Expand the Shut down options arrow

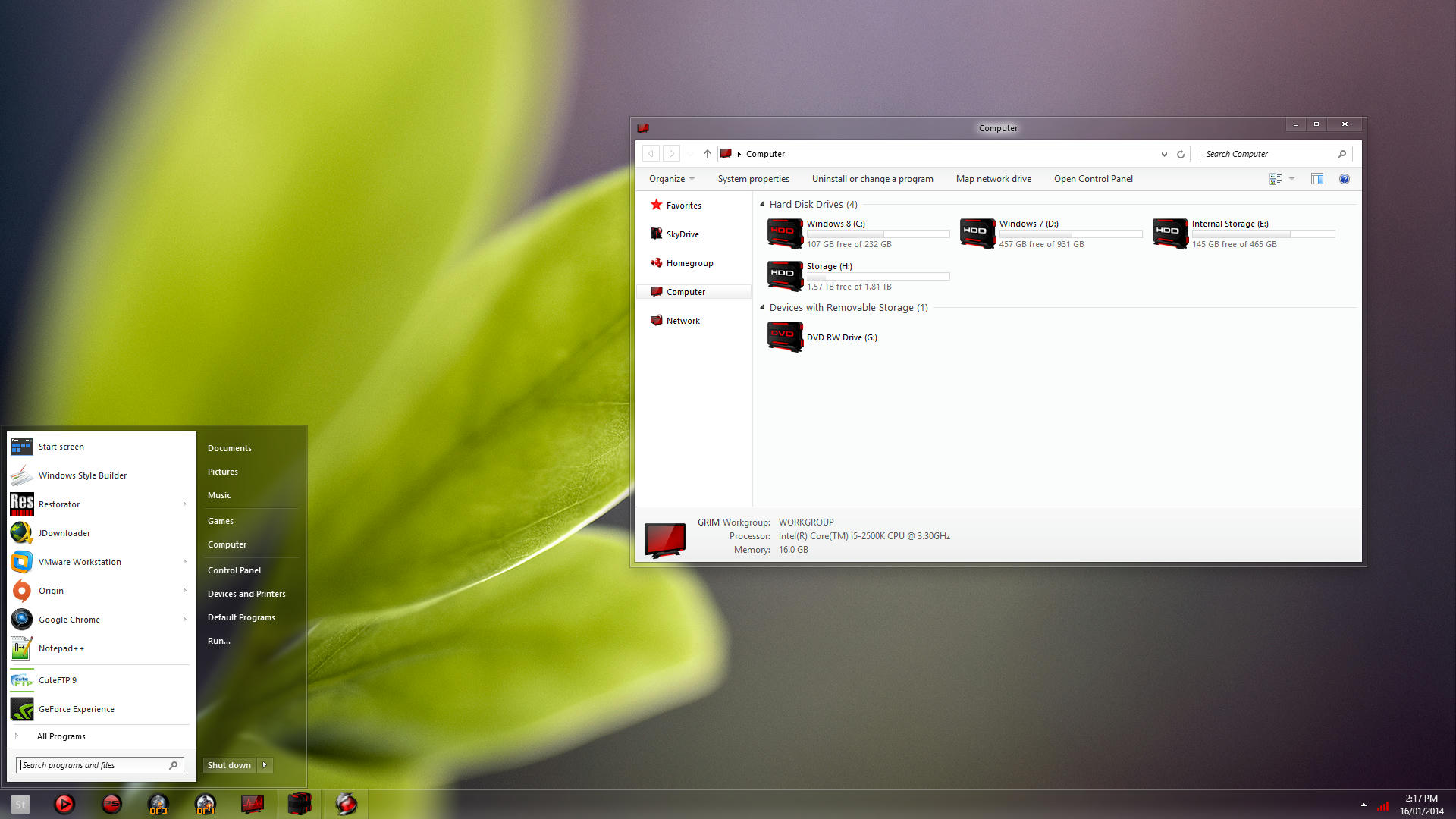265,765
